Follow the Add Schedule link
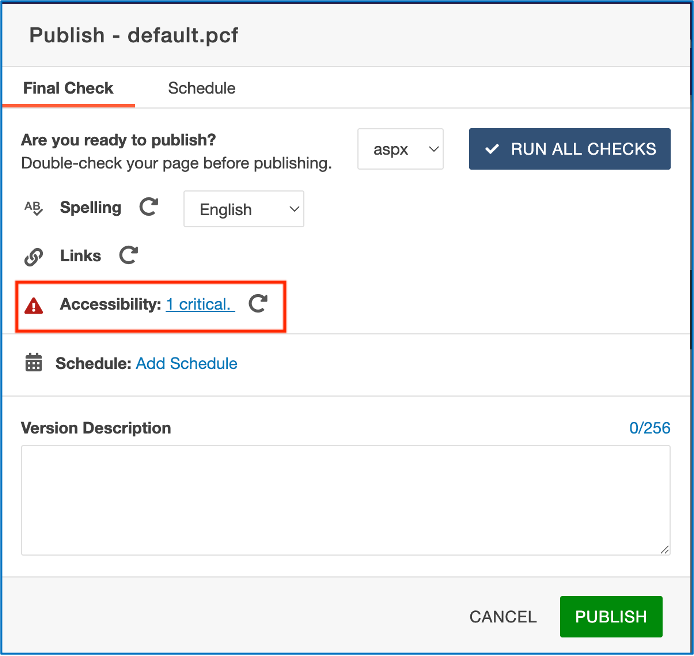Viewport: 694px width, 656px height. (x=186, y=364)
